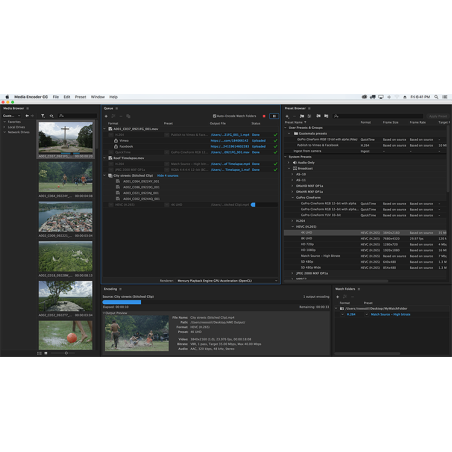Add a source to the Queue
452x452 pixels.
[x=106, y=116]
